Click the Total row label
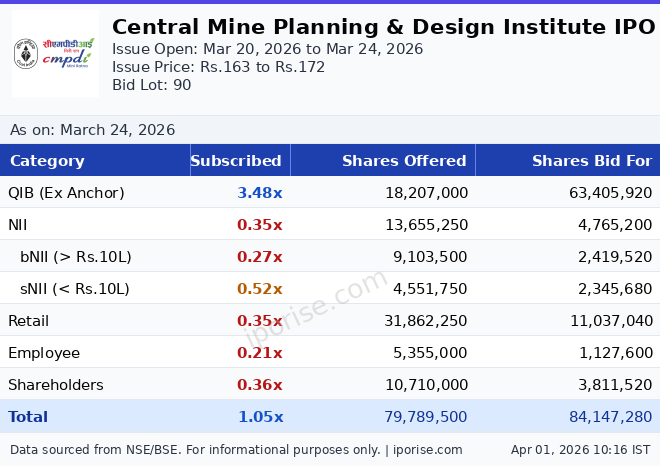 point(28,417)
